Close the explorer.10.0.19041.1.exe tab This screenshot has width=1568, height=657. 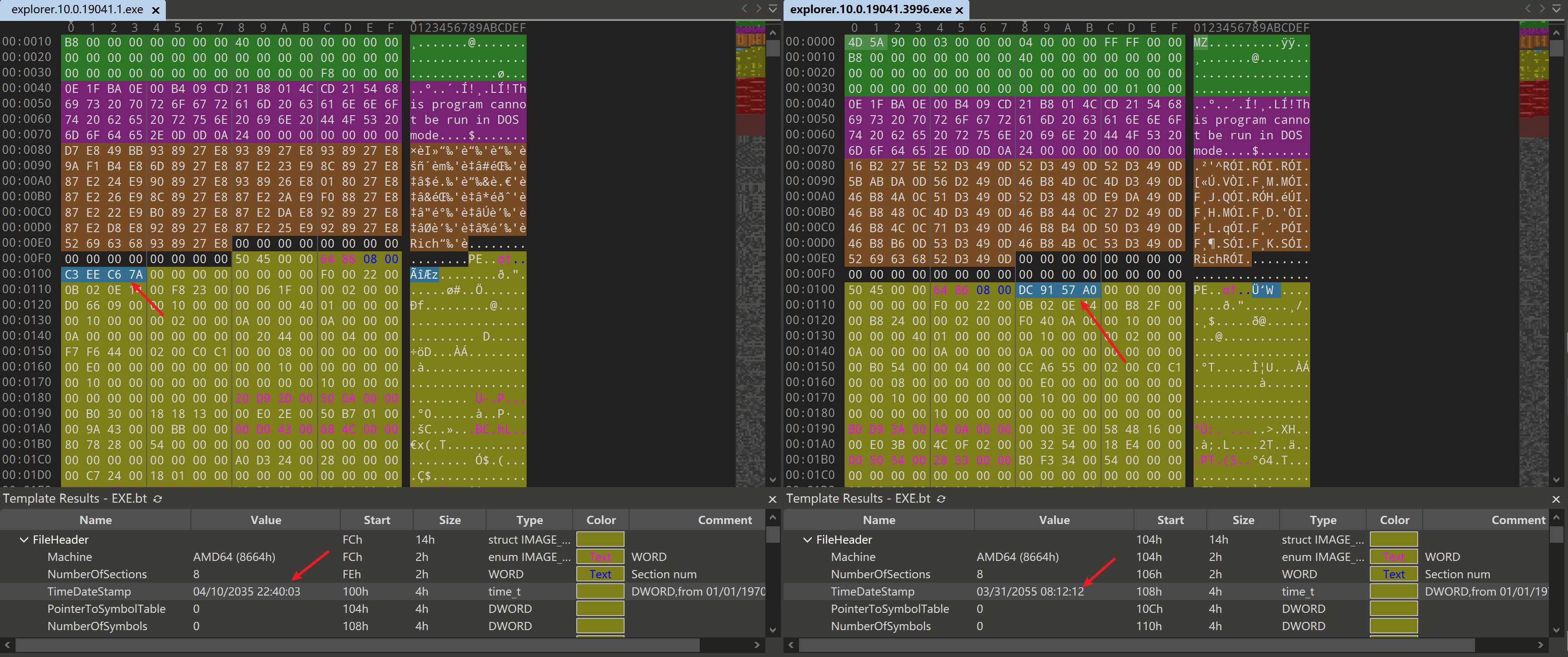click(156, 10)
